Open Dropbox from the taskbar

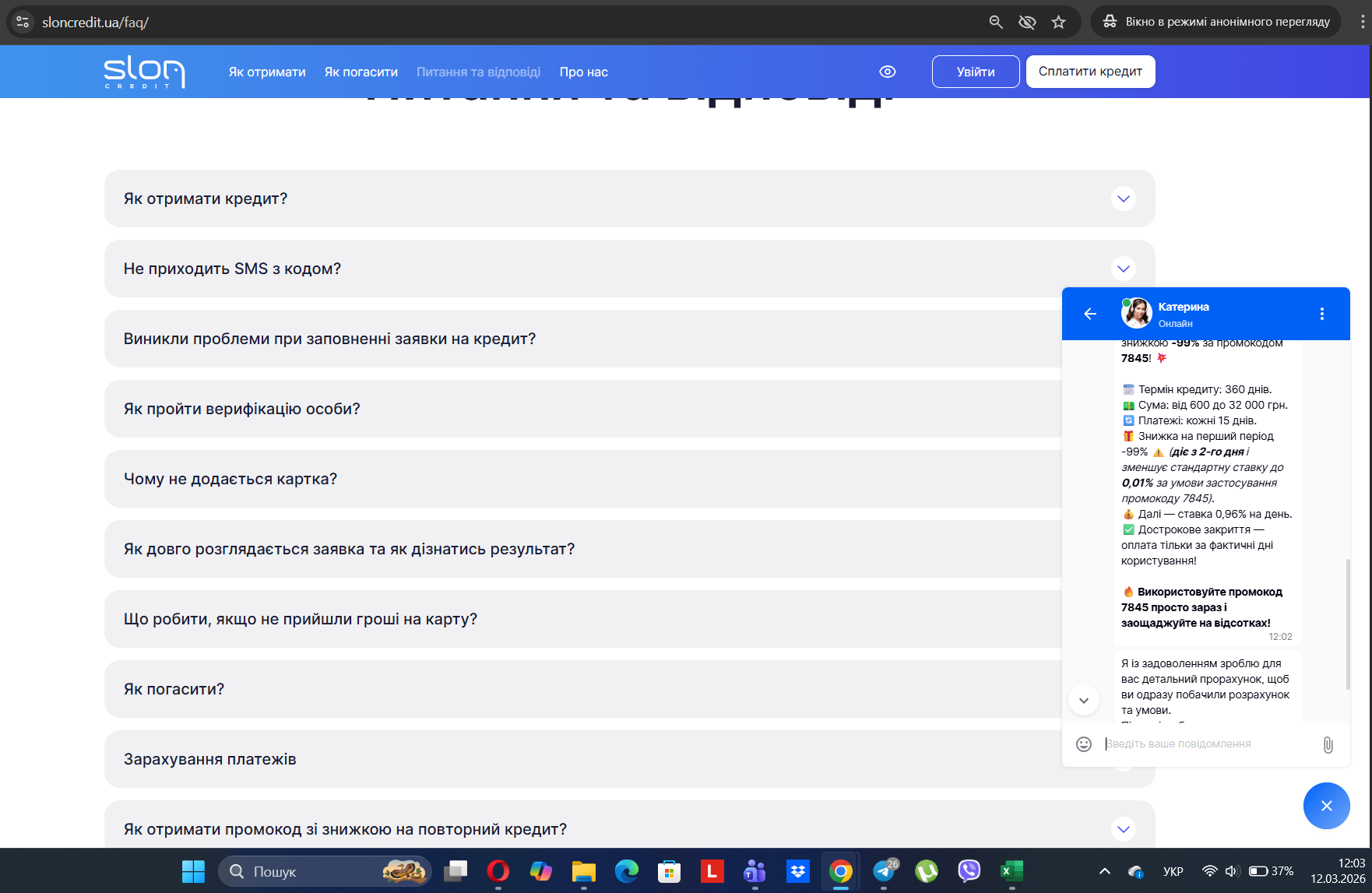[797, 871]
